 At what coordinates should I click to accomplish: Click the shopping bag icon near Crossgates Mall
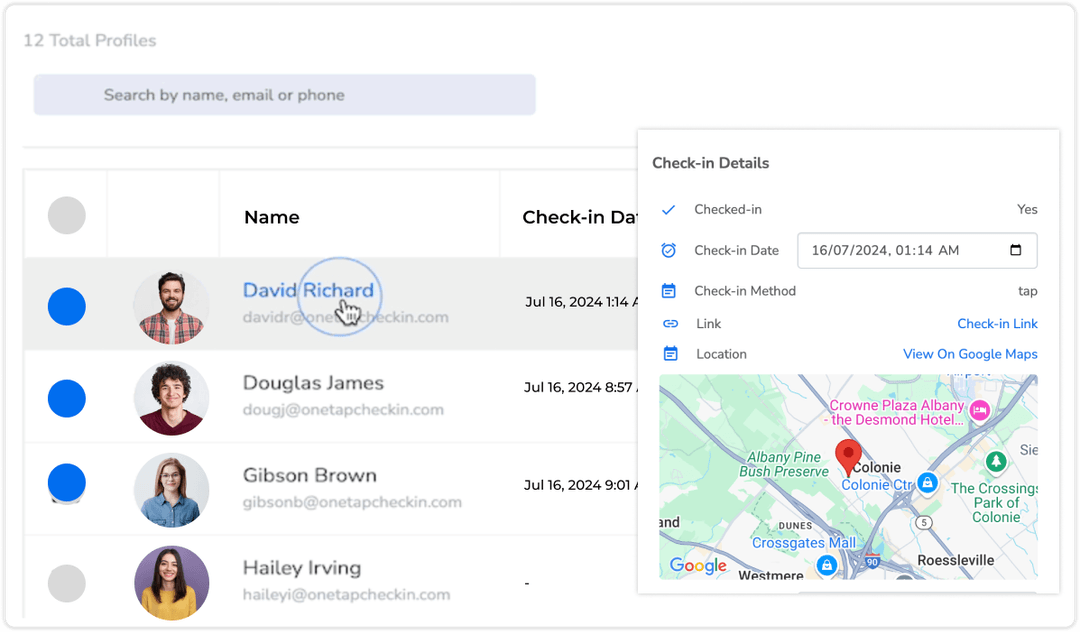click(x=827, y=565)
